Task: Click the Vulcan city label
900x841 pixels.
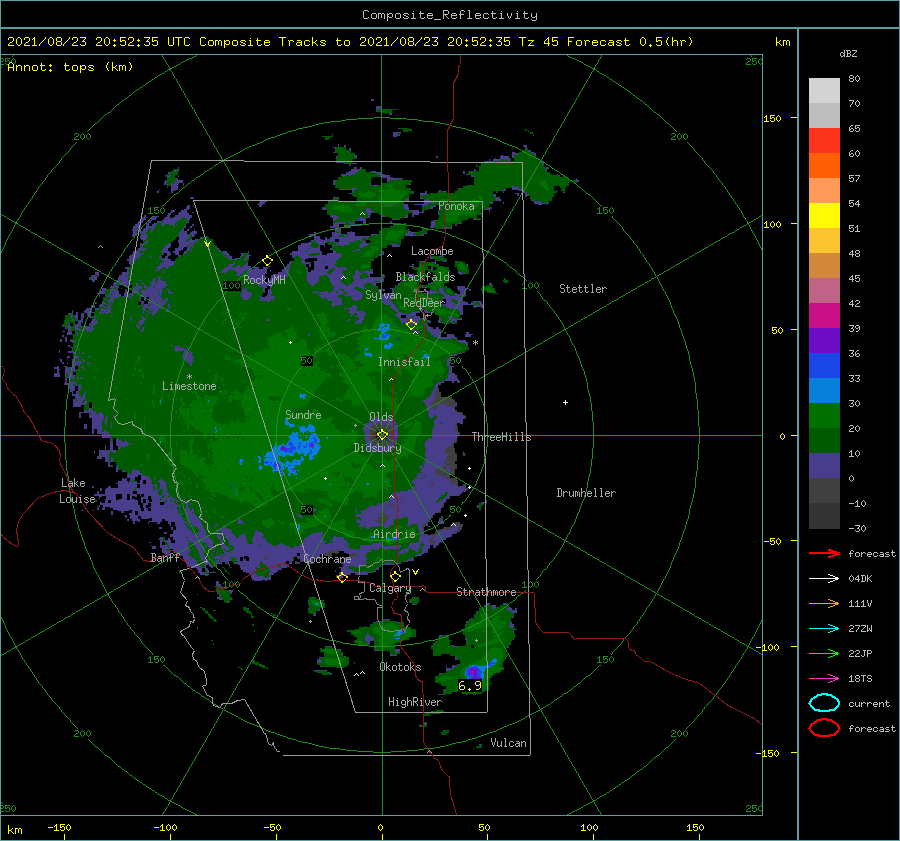Action: tap(508, 743)
